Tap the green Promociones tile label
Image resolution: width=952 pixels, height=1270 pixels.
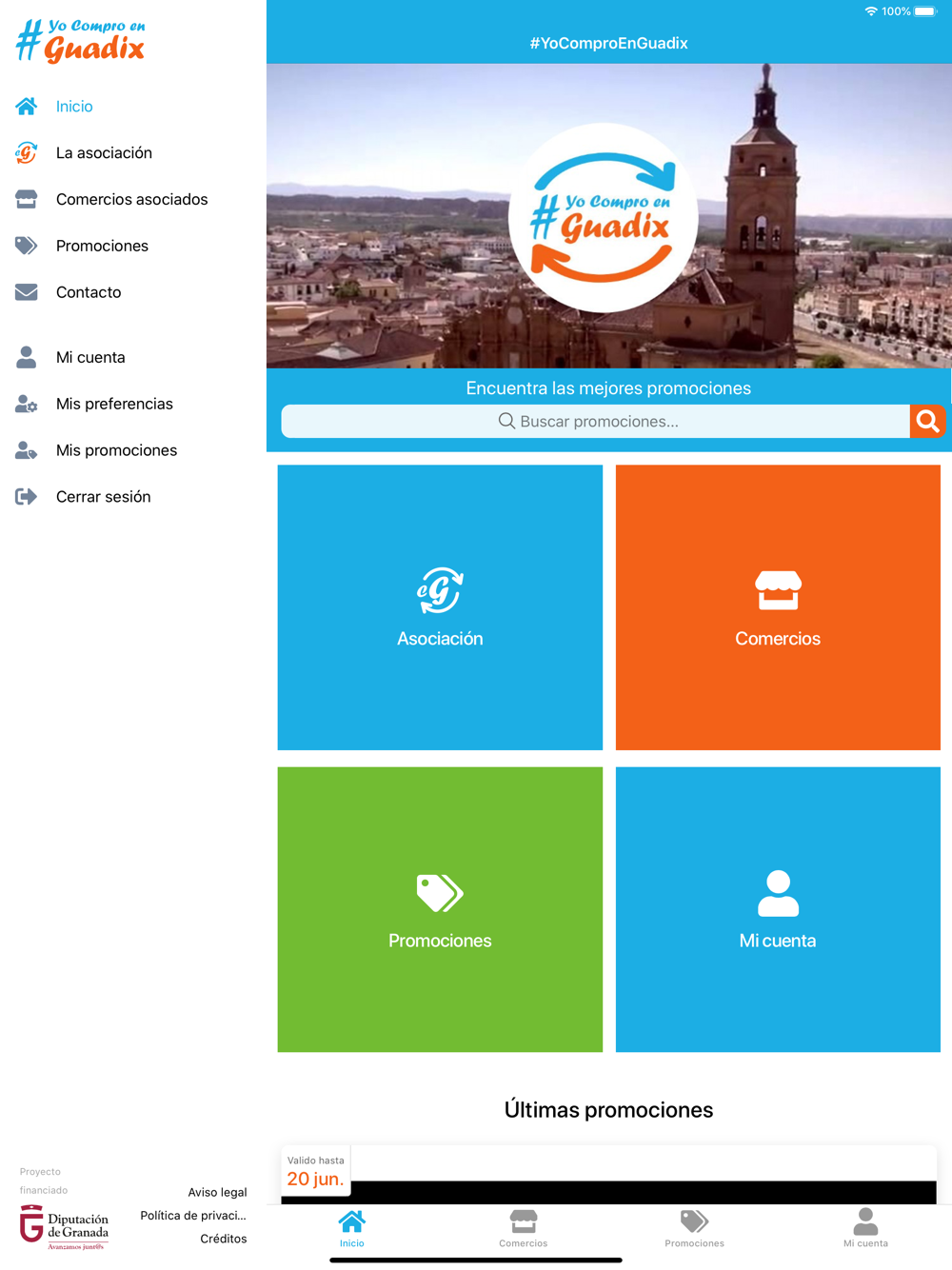point(440,941)
